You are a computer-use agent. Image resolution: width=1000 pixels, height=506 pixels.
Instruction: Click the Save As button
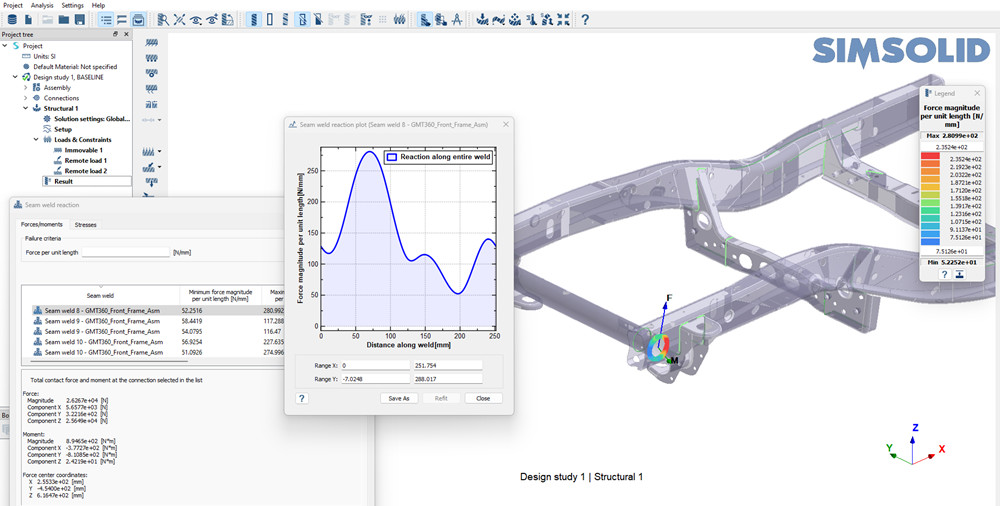(398, 398)
